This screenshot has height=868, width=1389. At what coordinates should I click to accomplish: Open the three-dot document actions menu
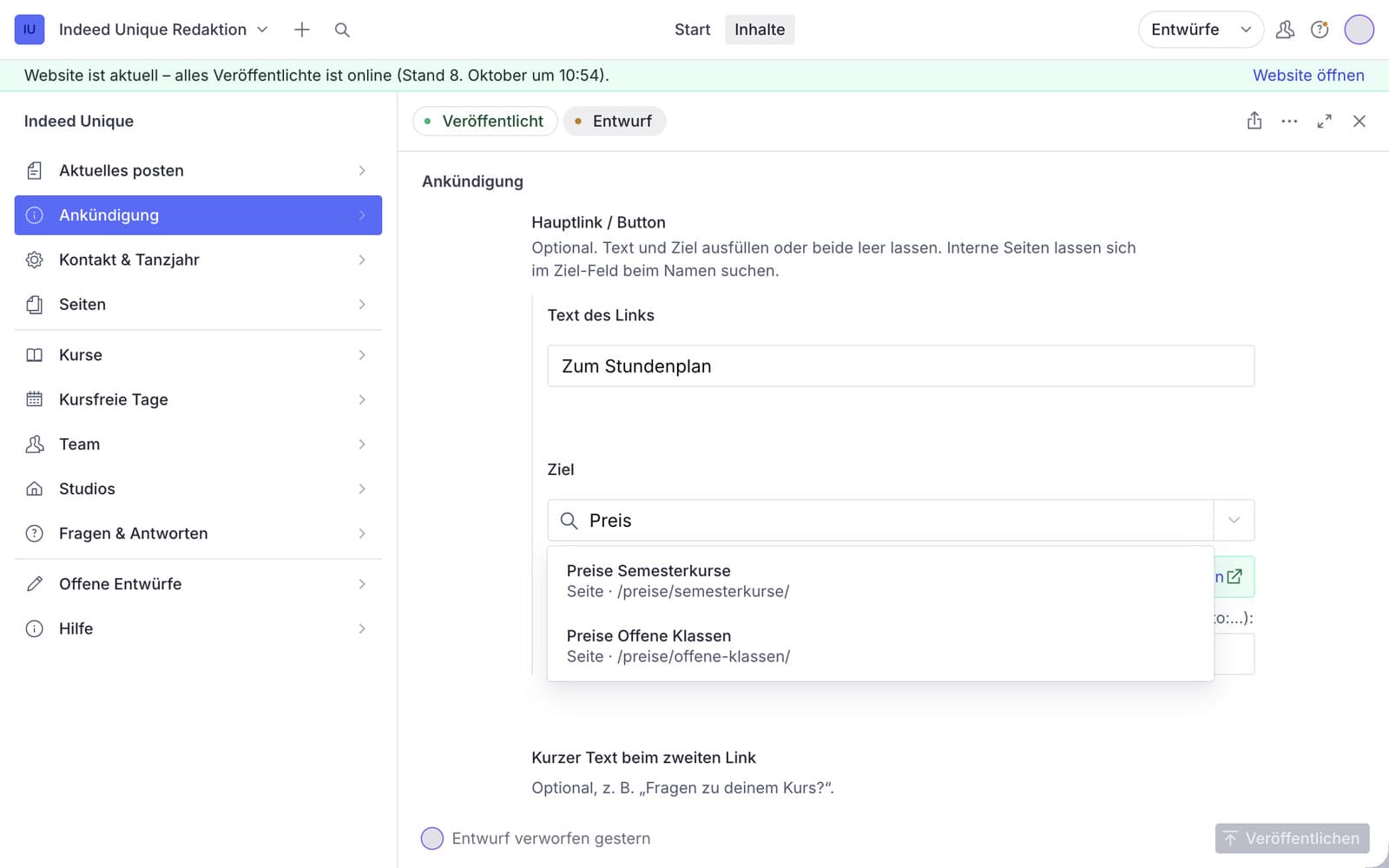(1289, 122)
